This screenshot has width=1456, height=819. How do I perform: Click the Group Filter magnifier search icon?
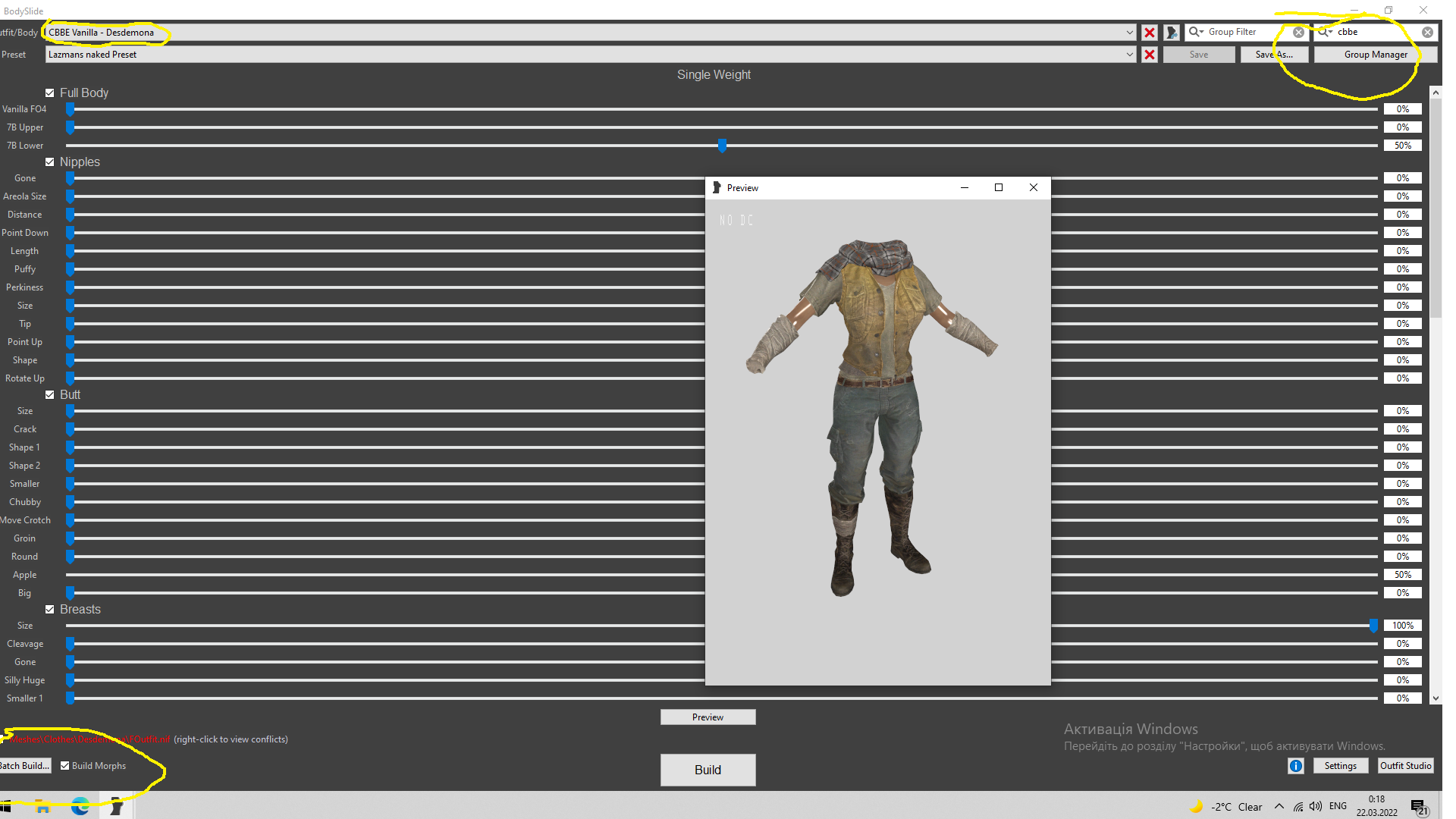(x=1194, y=32)
